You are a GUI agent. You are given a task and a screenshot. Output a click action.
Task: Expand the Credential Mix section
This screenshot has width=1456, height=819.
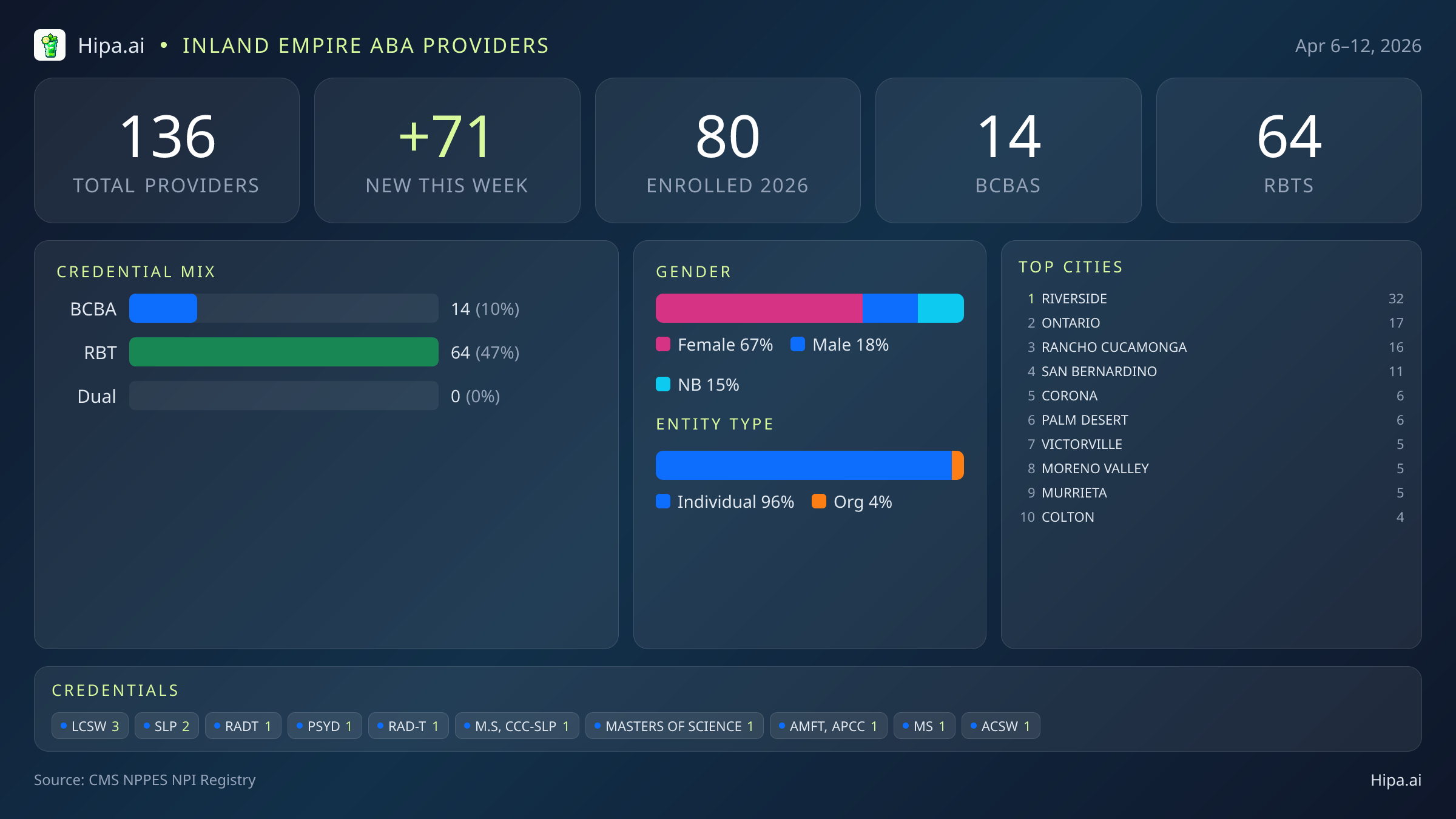click(x=136, y=271)
